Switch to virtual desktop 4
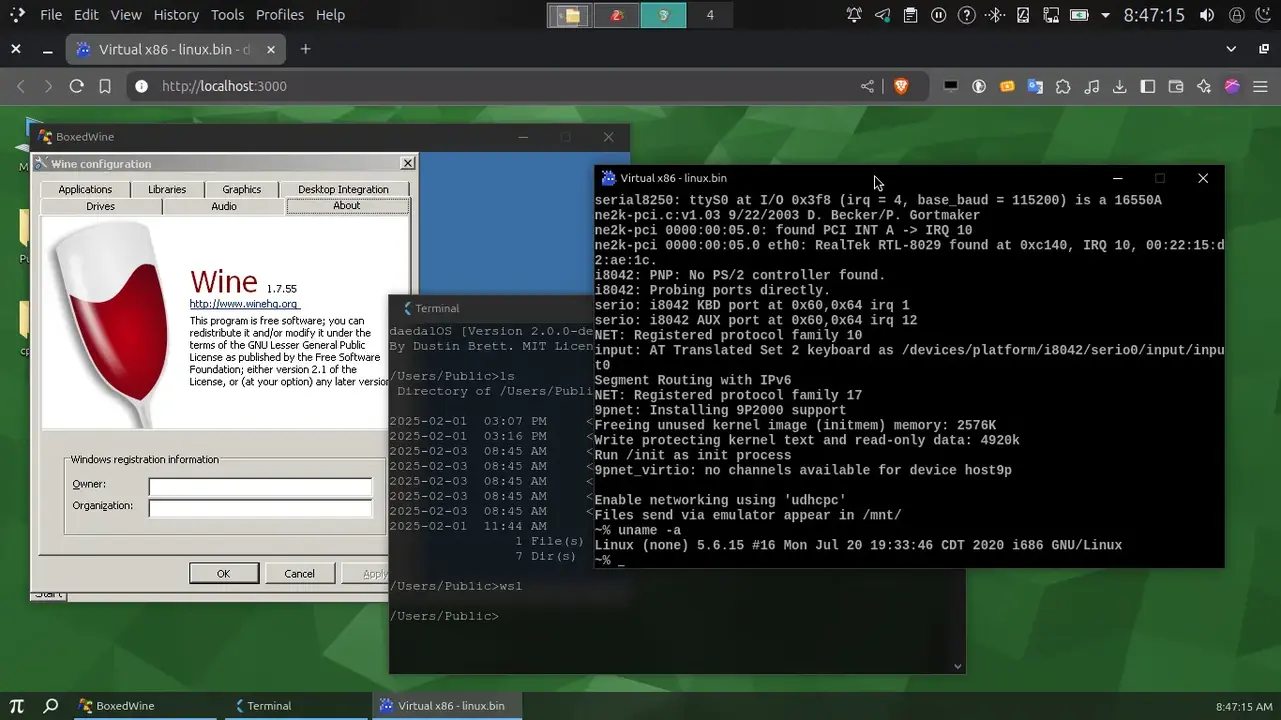This screenshot has width=1281, height=720. pyautogui.click(x=710, y=15)
